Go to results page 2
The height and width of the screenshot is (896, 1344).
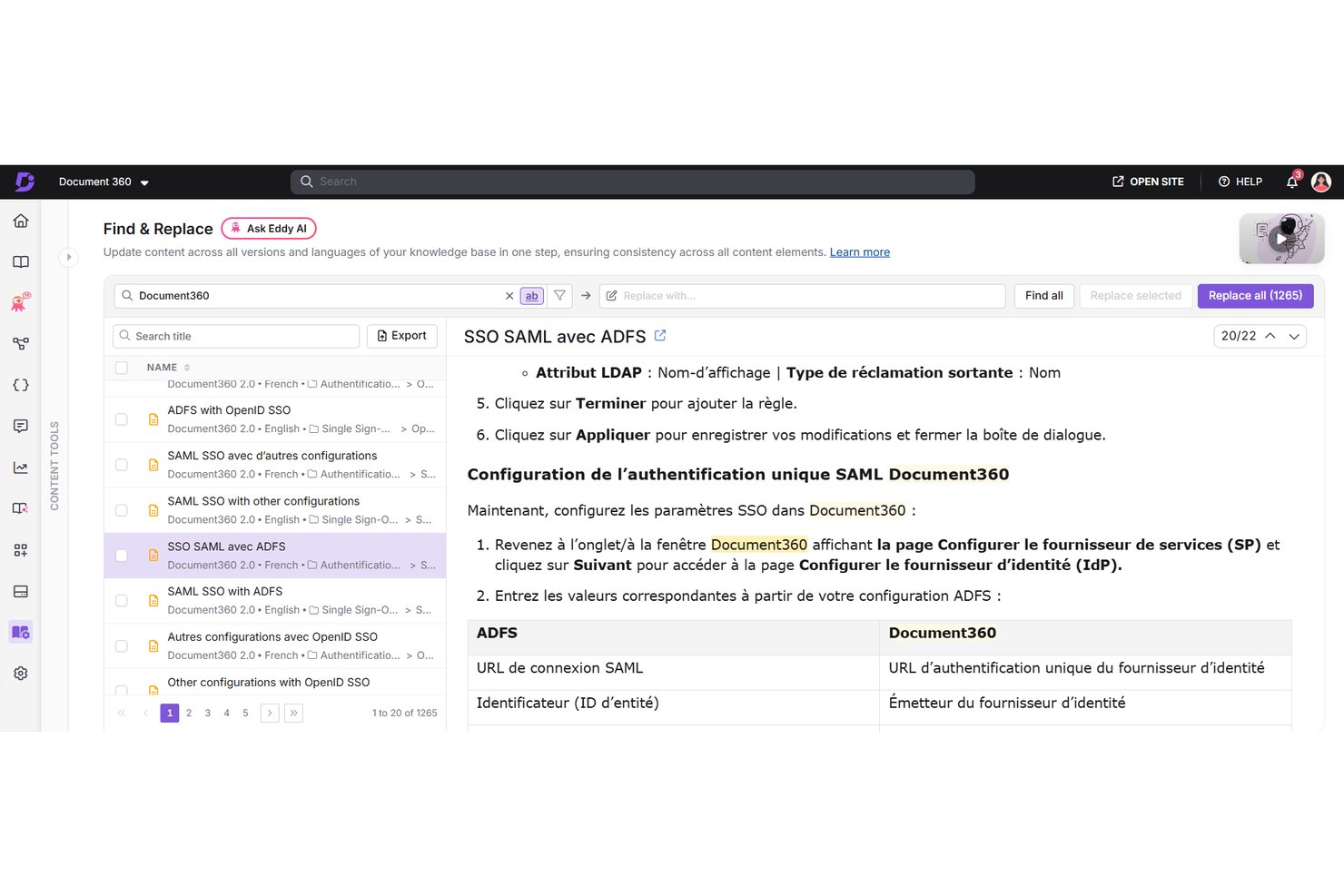point(189,714)
